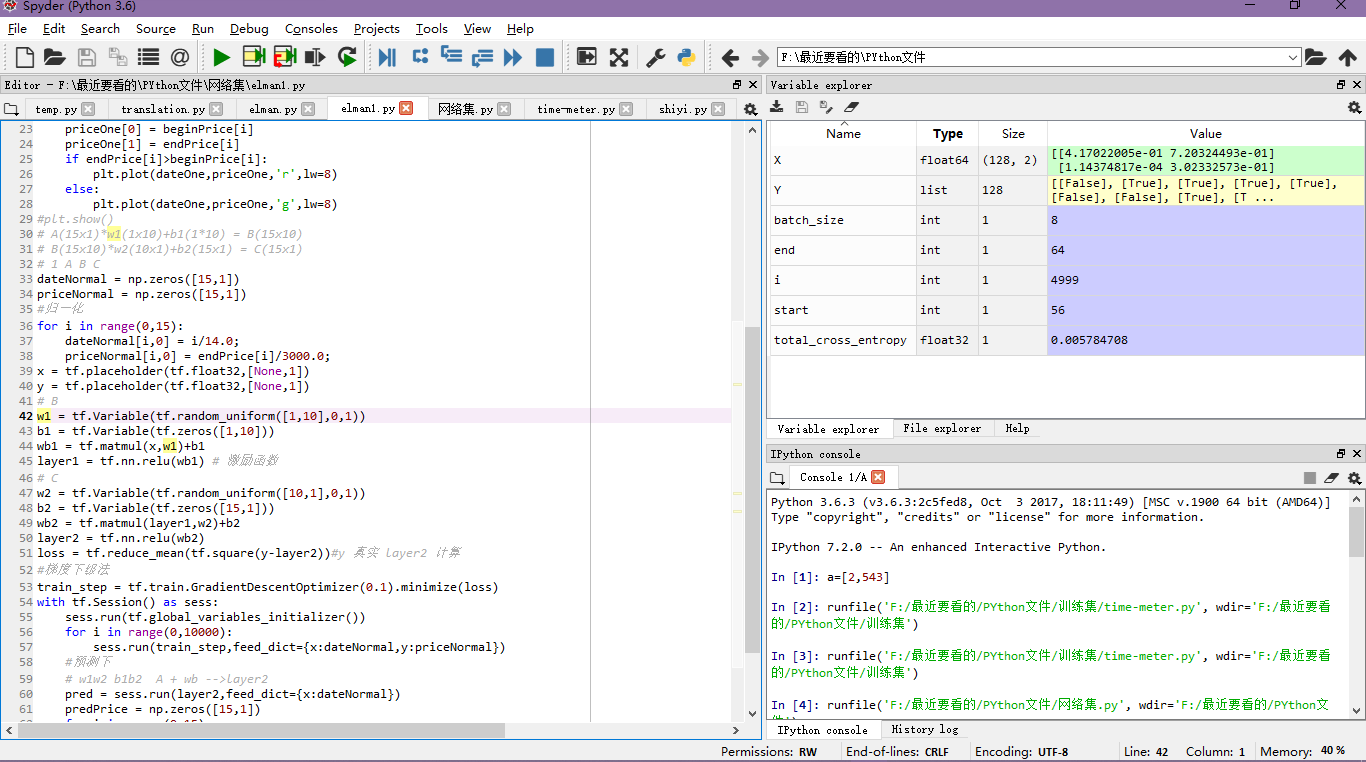The height and width of the screenshot is (762, 1366).
Task: Select the total_cross_entropy variable row
Action: point(840,340)
